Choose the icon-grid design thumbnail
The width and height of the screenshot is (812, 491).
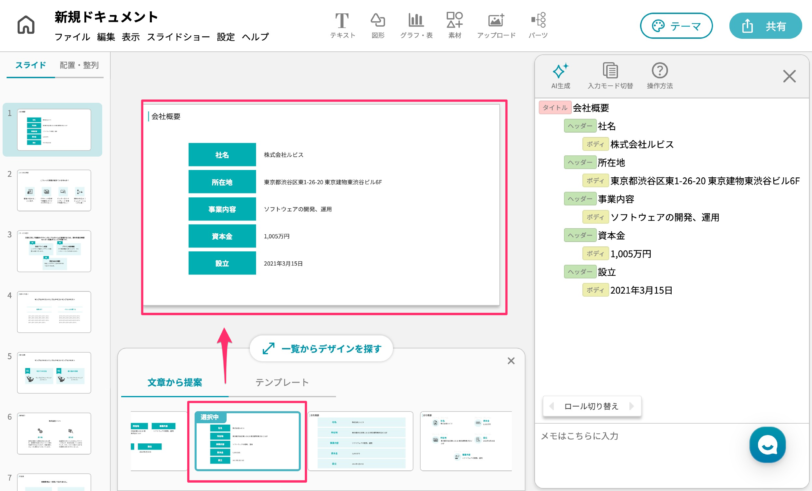(466, 441)
